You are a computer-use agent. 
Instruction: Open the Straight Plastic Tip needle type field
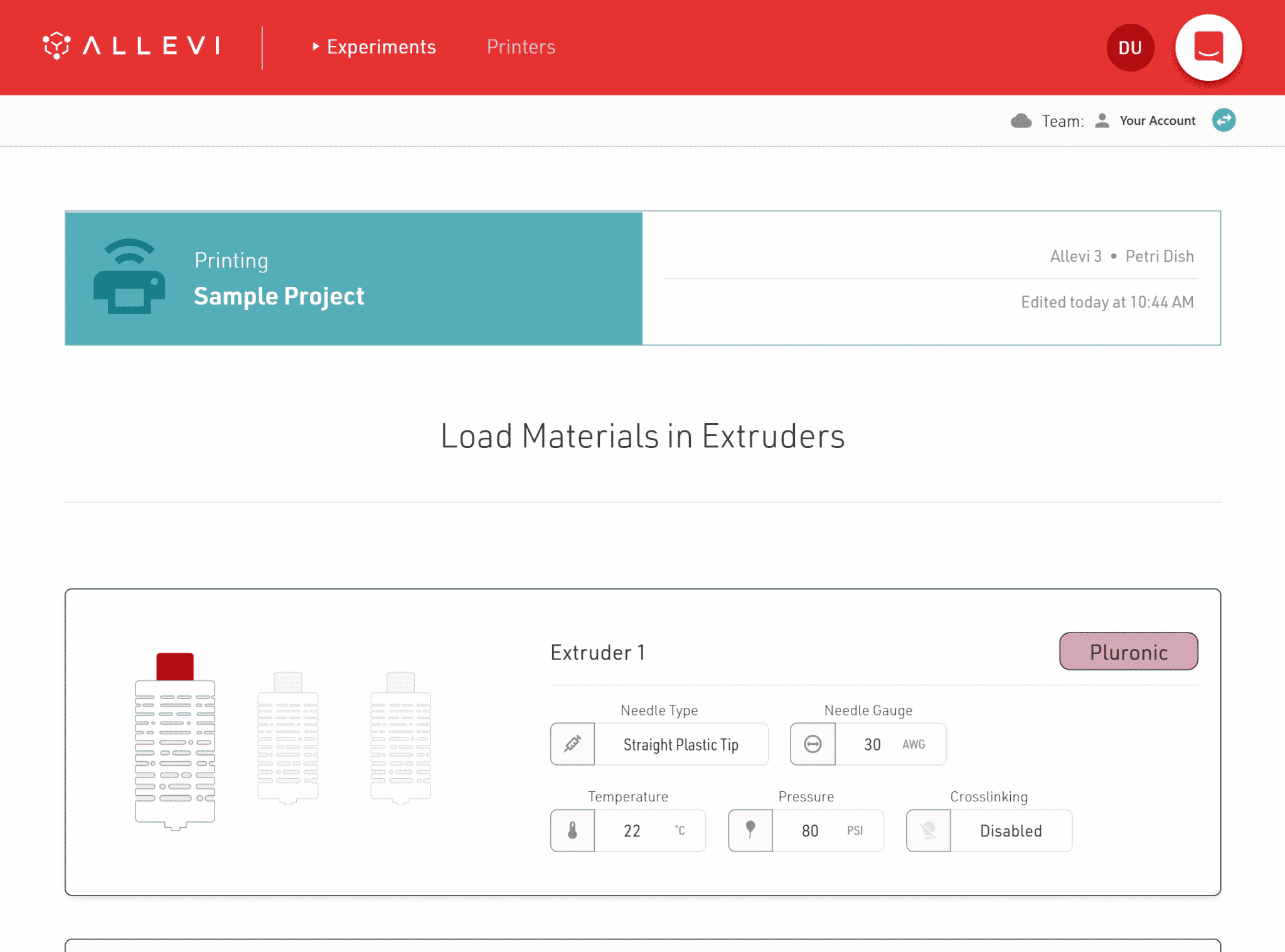(x=681, y=744)
